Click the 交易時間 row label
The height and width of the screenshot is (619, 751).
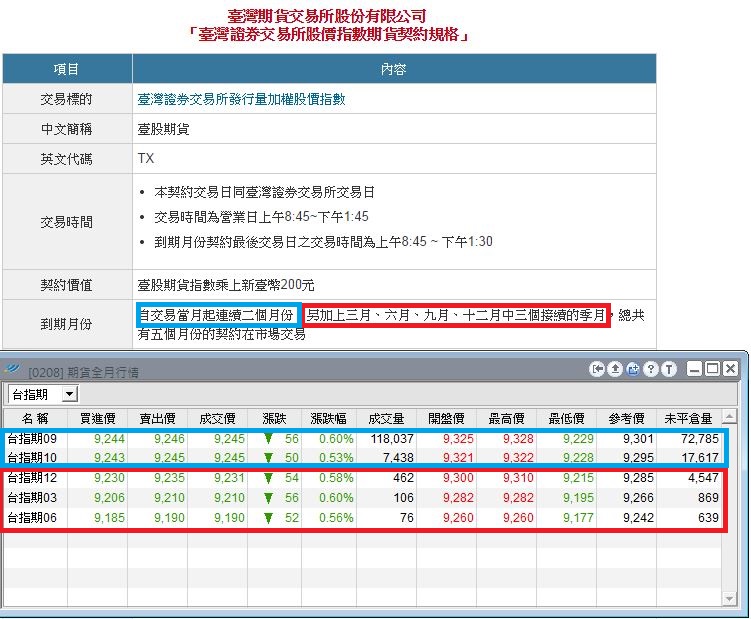(x=66, y=222)
